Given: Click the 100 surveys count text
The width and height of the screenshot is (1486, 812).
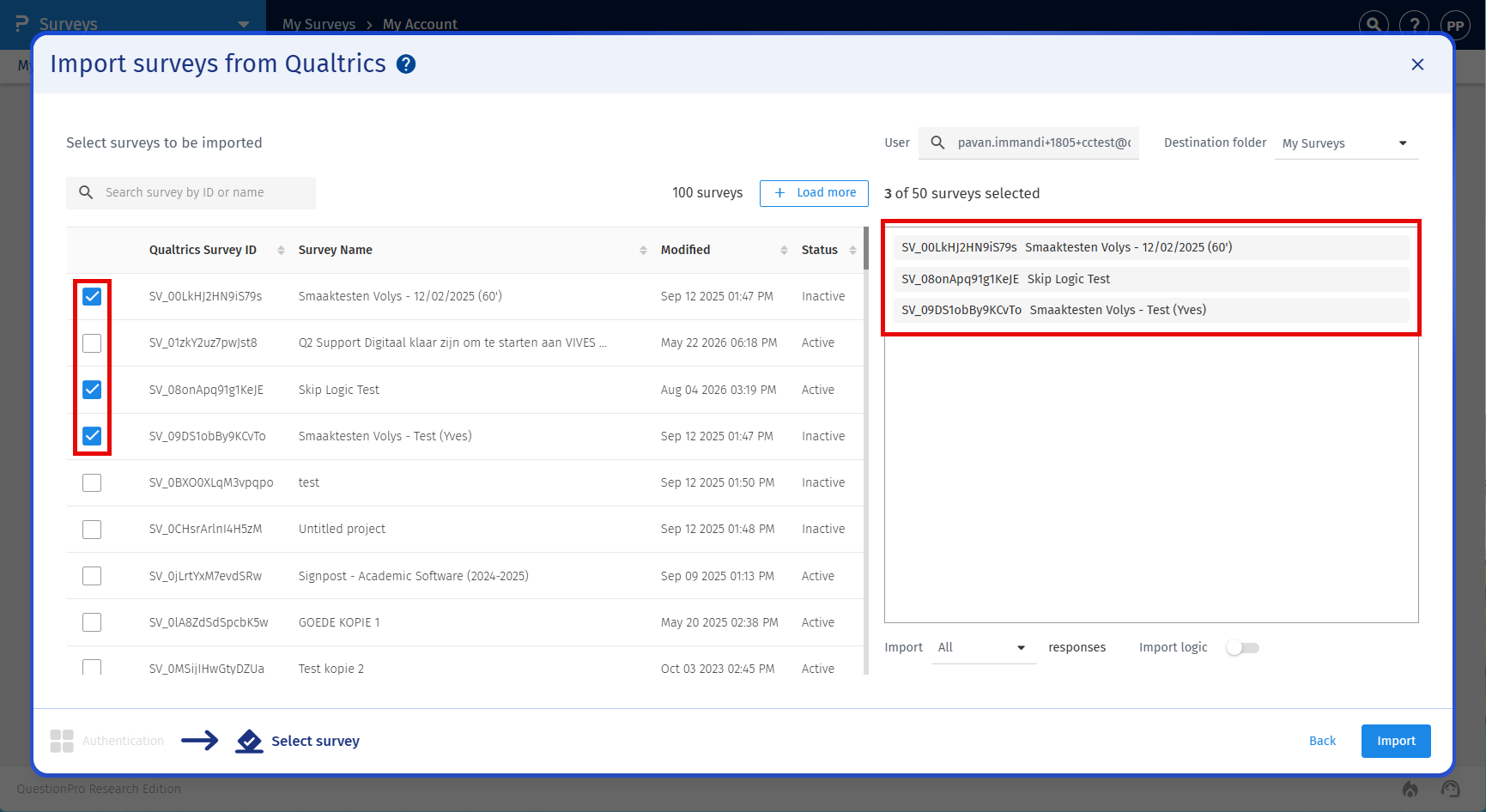Looking at the screenshot, I should (707, 193).
